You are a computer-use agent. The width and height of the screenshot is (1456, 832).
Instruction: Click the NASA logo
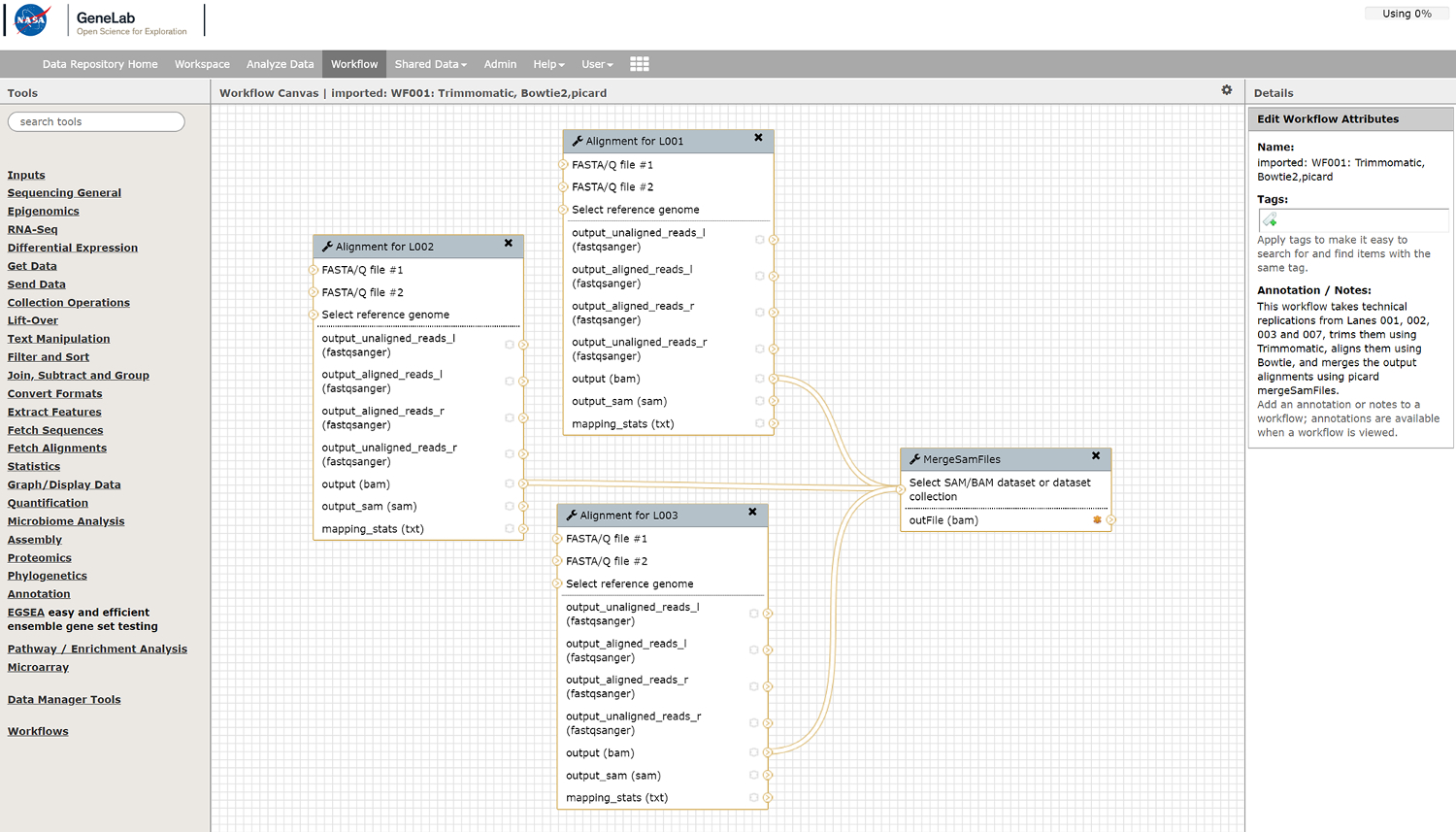(x=31, y=19)
